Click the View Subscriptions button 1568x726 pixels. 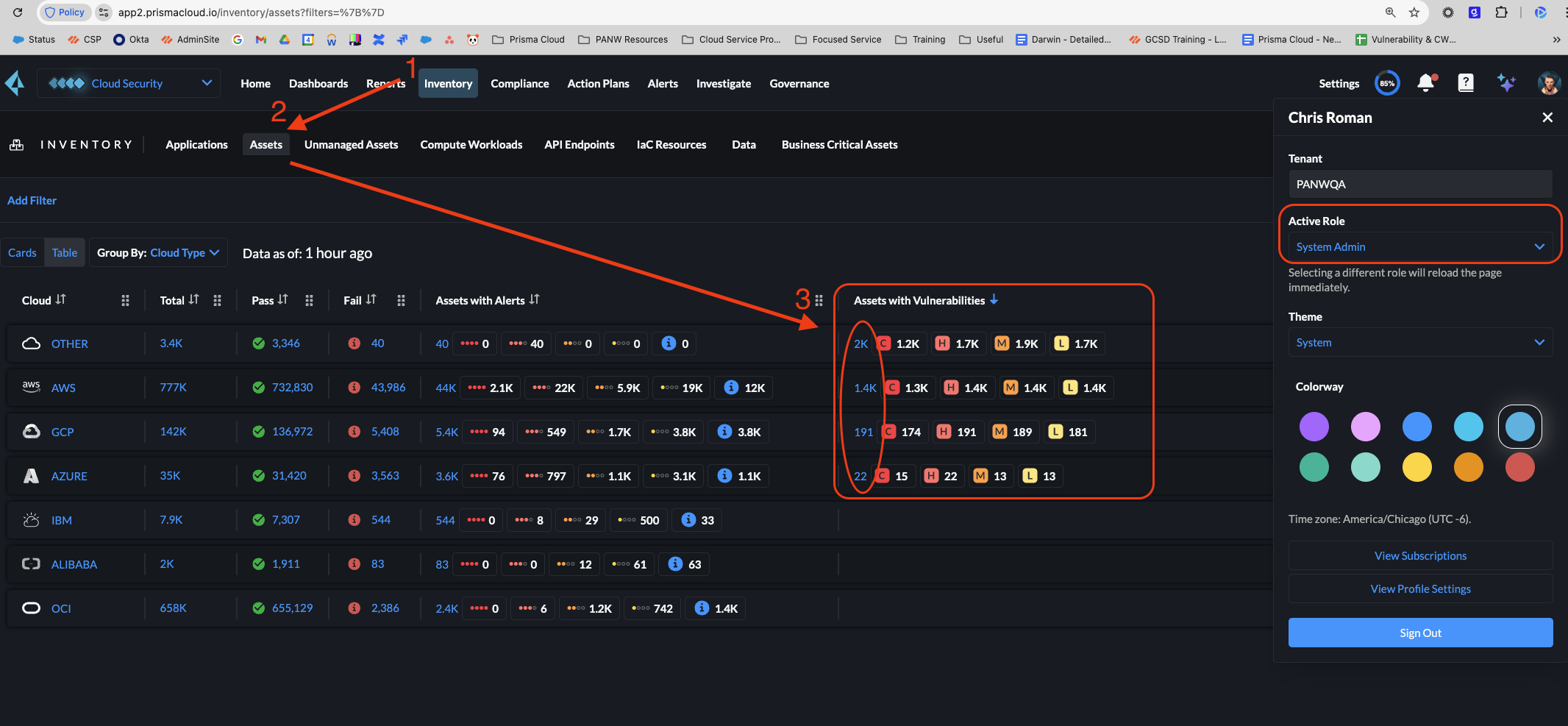pyautogui.click(x=1420, y=556)
